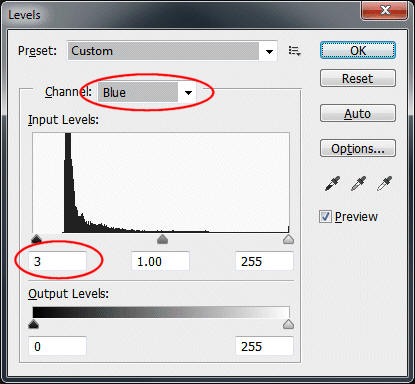Click the input highlights white slider handle
The width and height of the screenshot is (415, 384).
tap(288, 239)
